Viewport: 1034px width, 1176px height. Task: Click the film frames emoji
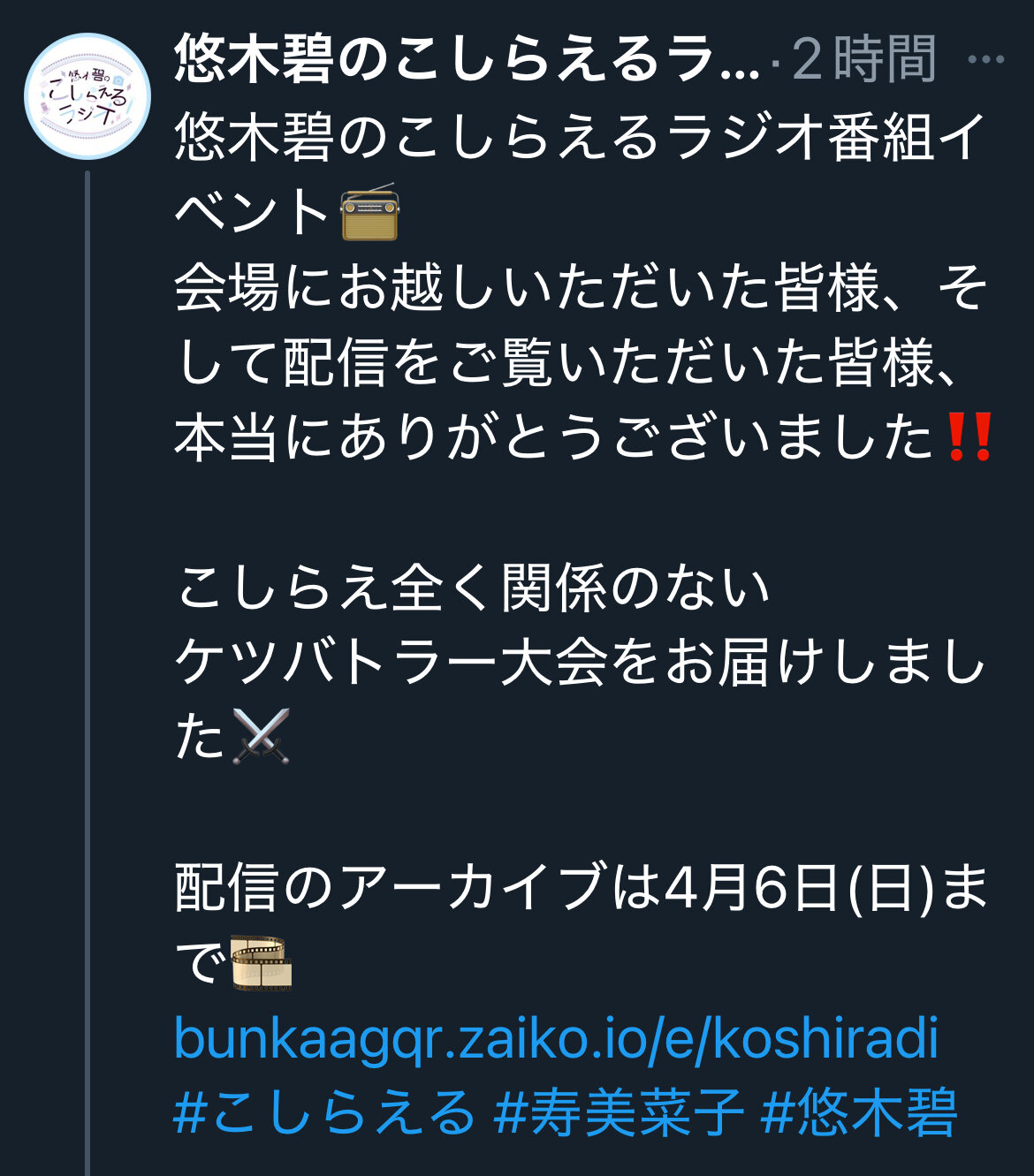[261, 963]
